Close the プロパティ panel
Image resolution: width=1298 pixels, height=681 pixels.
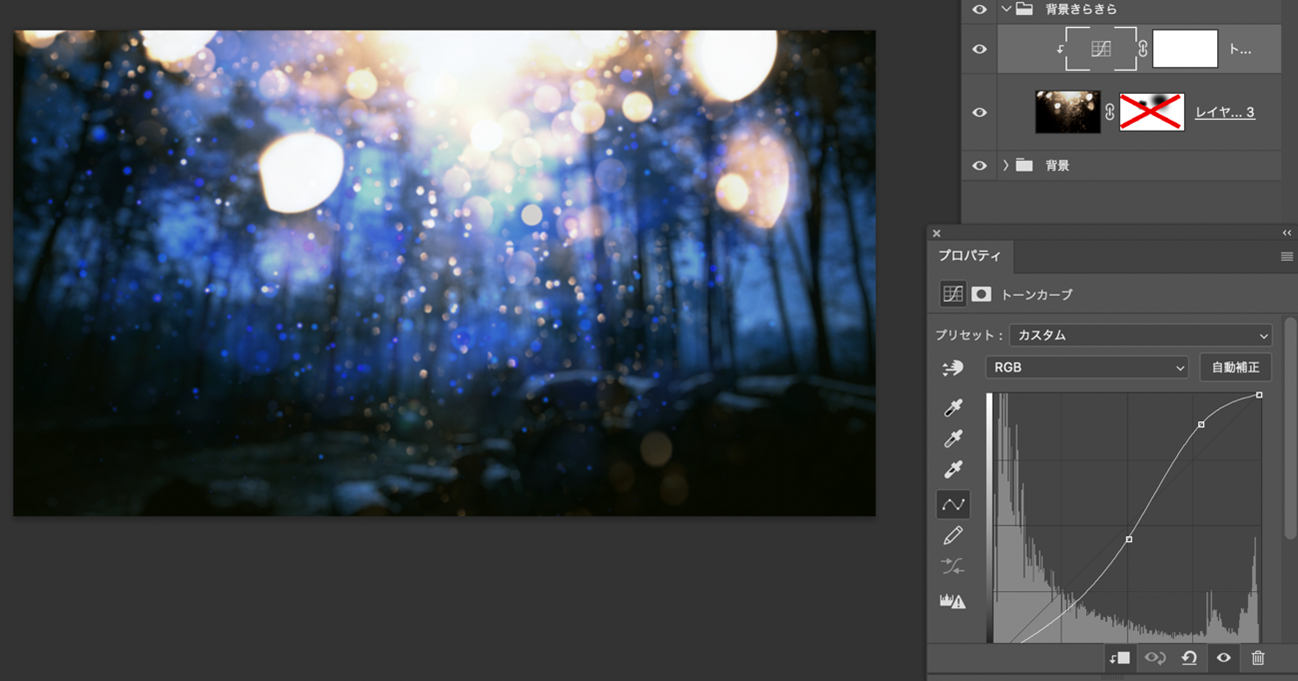(x=937, y=233)
